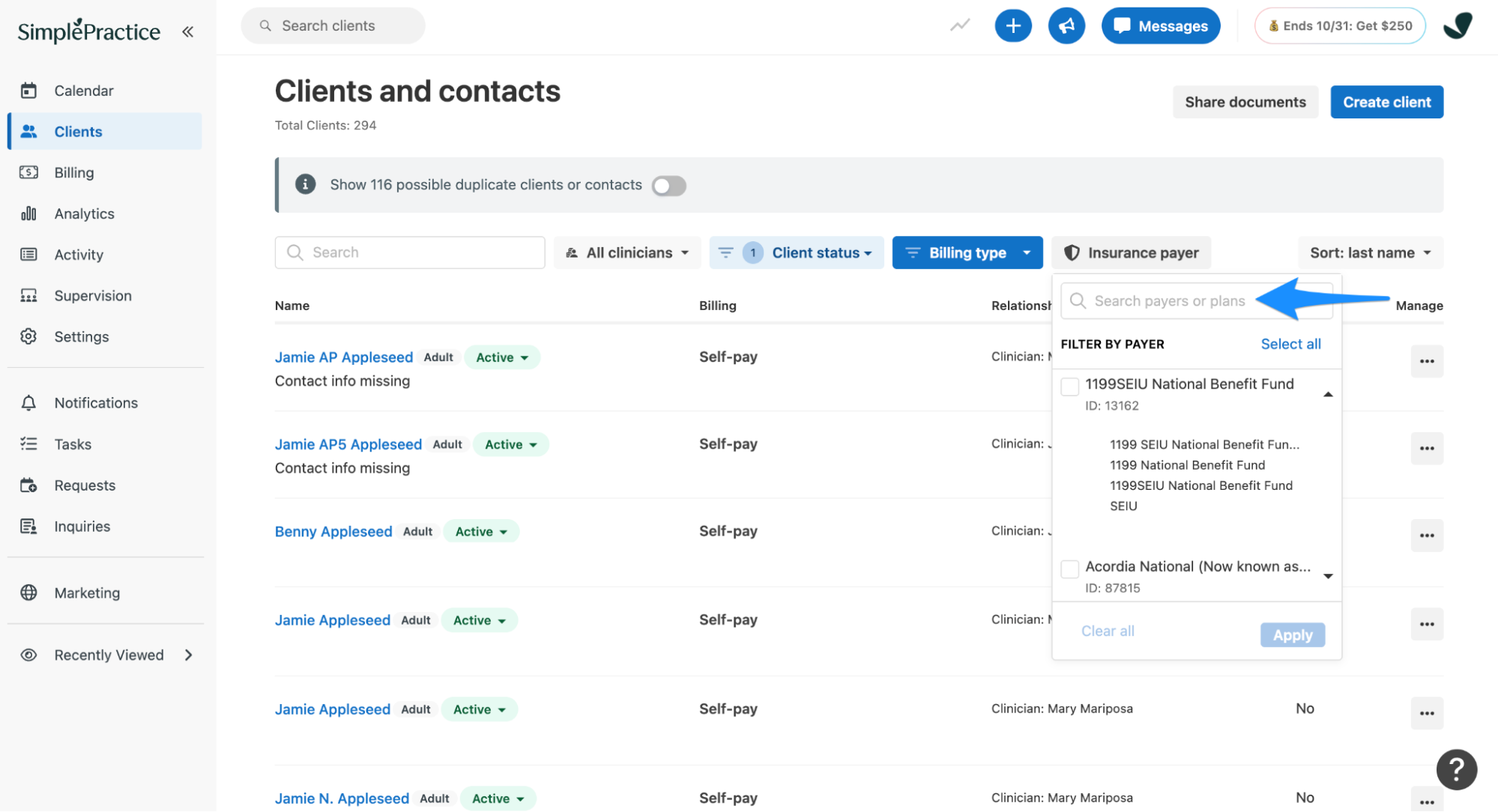Open more options for Jamie AP5 Appleseed
The height and width of the screenshot is (812, 1498).
[x=1427, y=448]
